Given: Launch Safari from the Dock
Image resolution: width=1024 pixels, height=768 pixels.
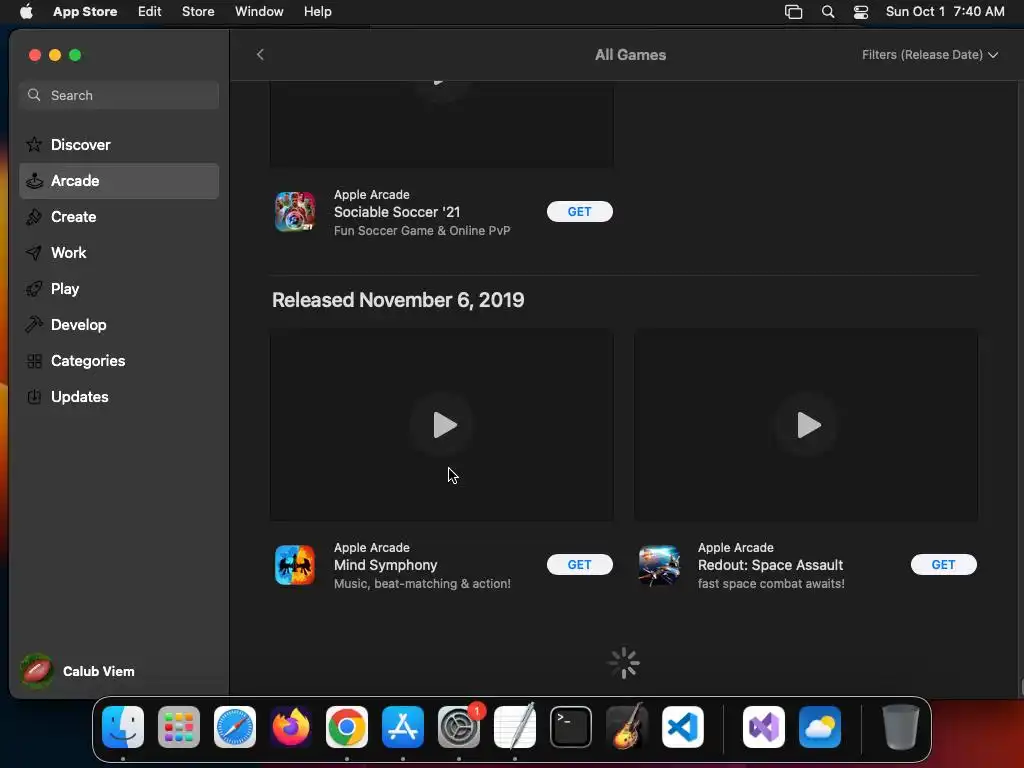Looking at the screenshot, I should 235,727.
